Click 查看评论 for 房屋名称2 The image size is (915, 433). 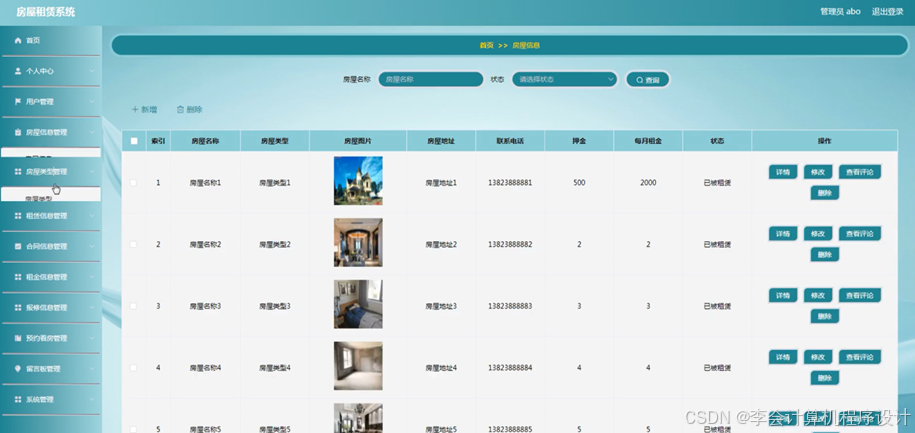(x=860, y=233)
